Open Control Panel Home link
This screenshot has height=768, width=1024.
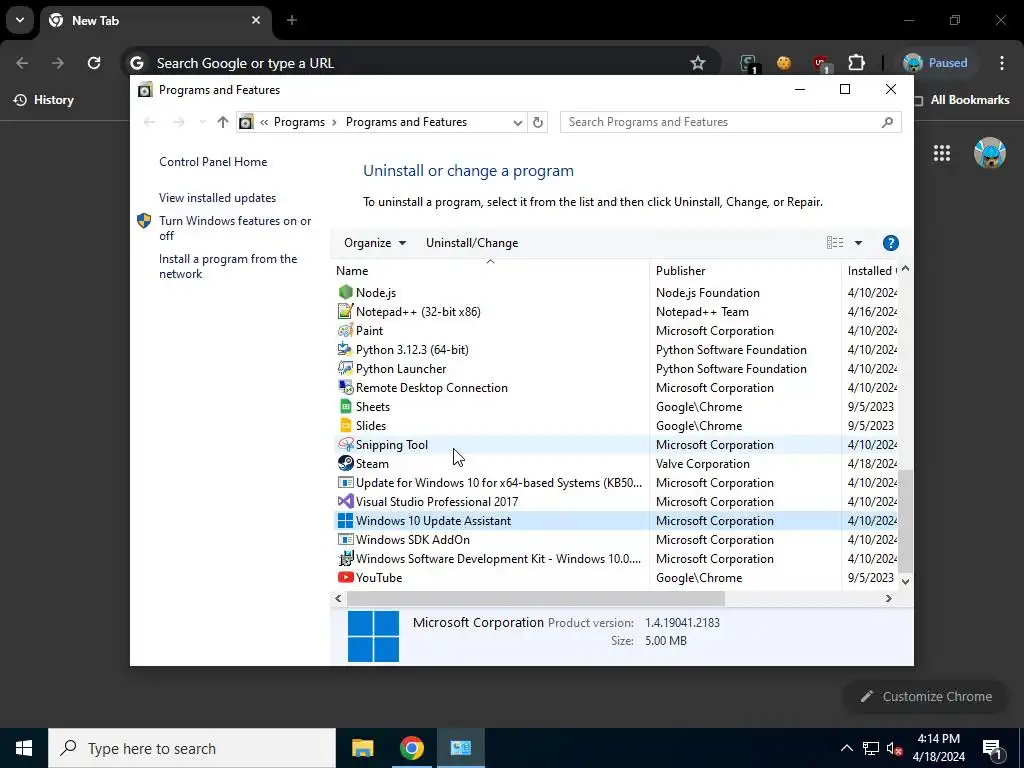point(213,162)
